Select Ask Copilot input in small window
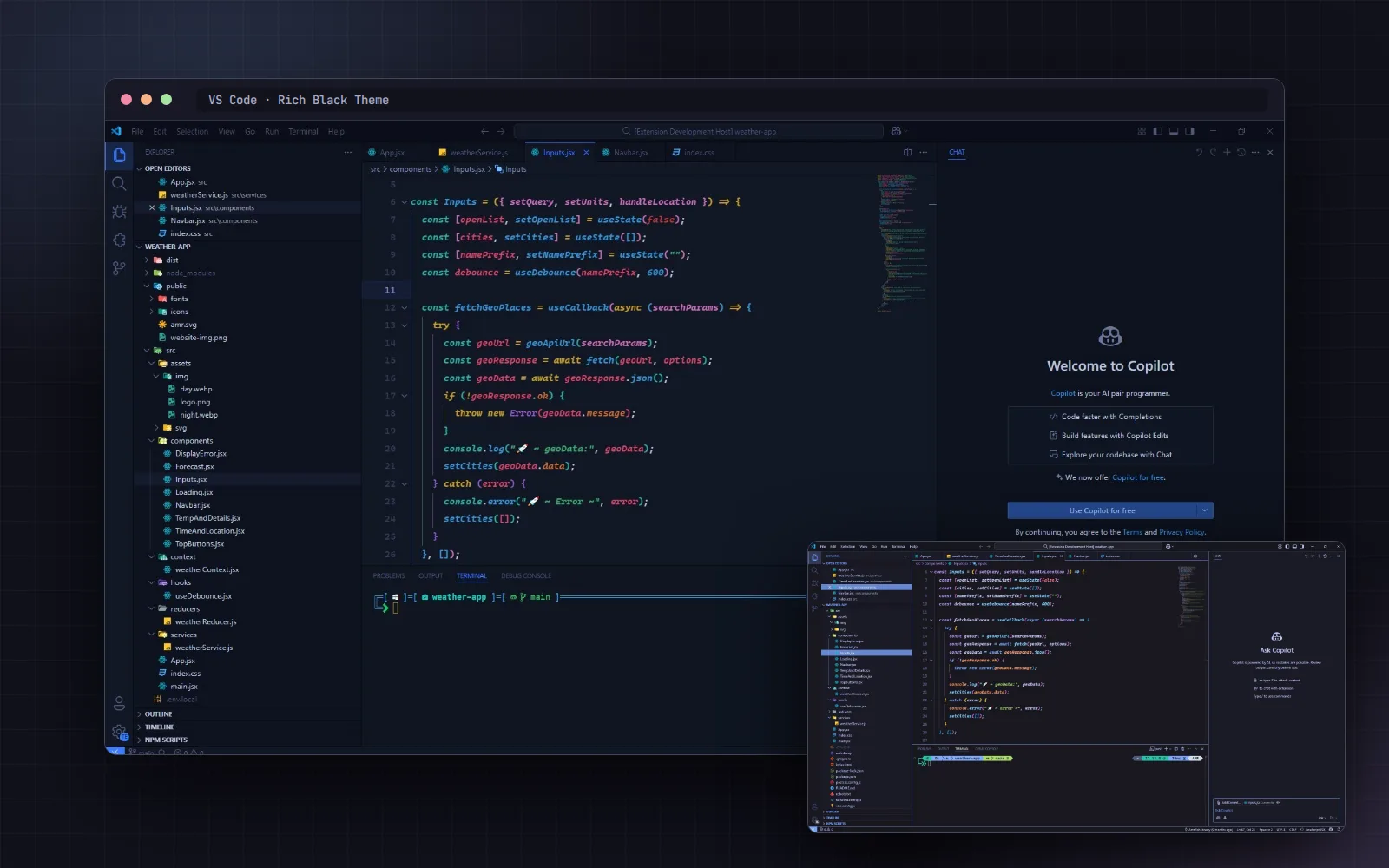1389x868 pixels. (1276, 810)
